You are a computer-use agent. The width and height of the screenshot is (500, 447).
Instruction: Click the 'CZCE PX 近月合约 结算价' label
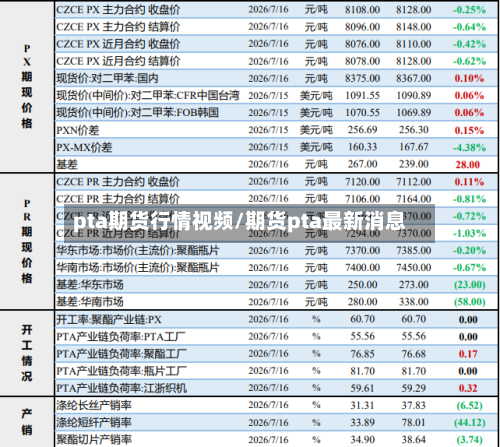118,61
